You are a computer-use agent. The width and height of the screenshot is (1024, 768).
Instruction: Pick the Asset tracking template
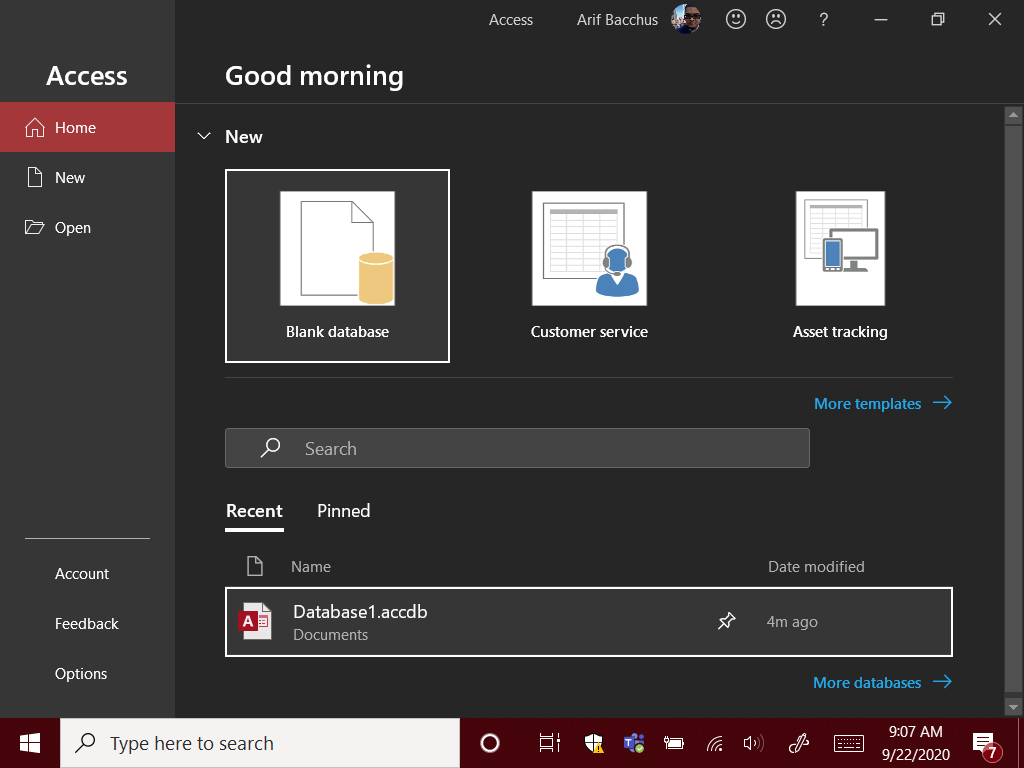(x=840, y=265)
